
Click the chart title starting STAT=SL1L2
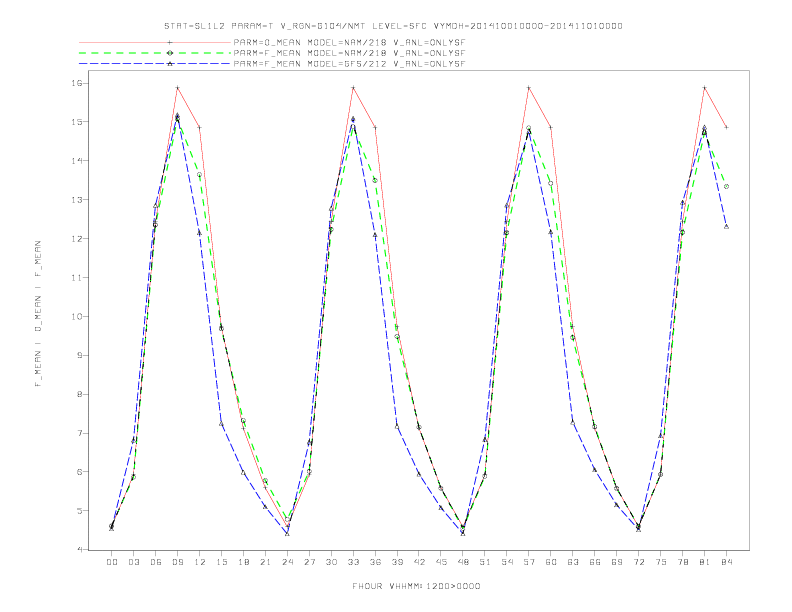pos(393,26)
